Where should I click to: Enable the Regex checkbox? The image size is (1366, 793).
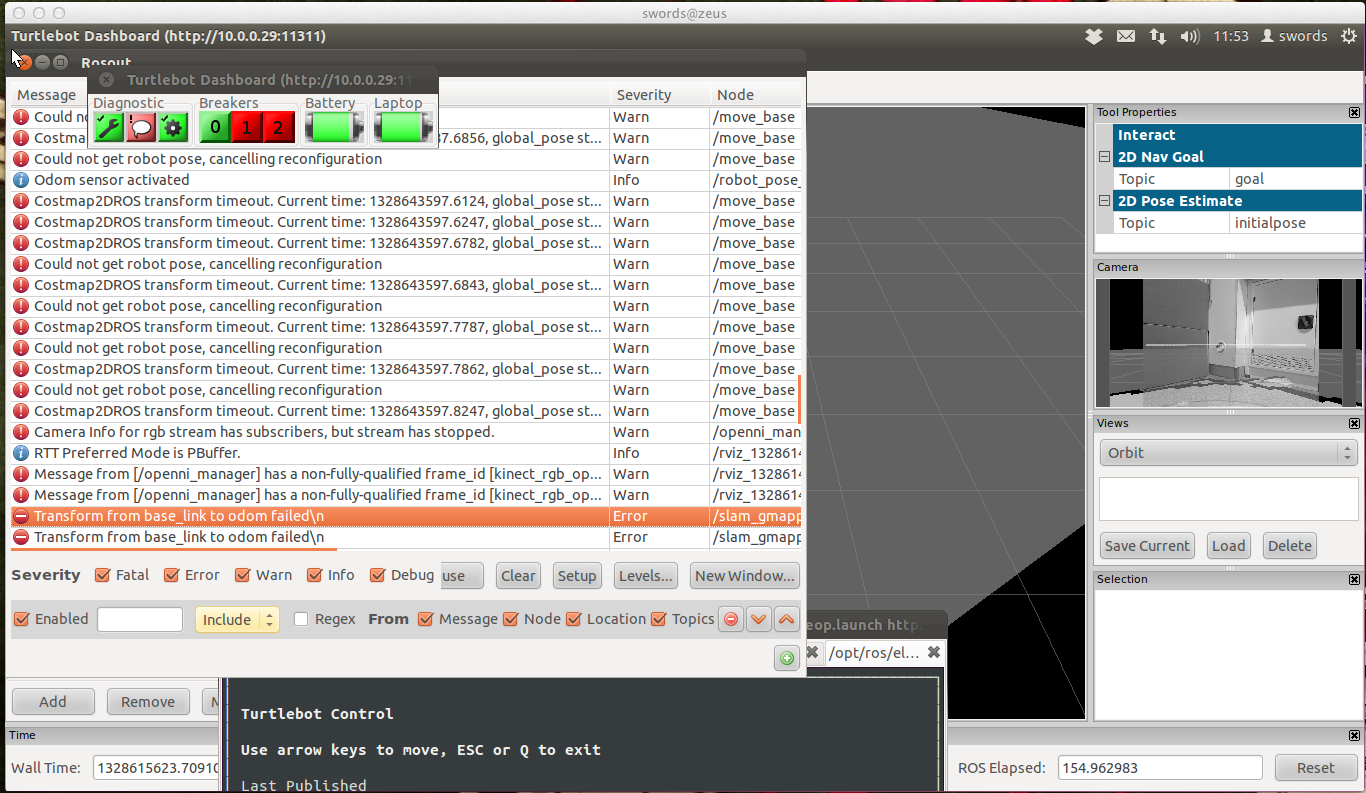(301, 619)
